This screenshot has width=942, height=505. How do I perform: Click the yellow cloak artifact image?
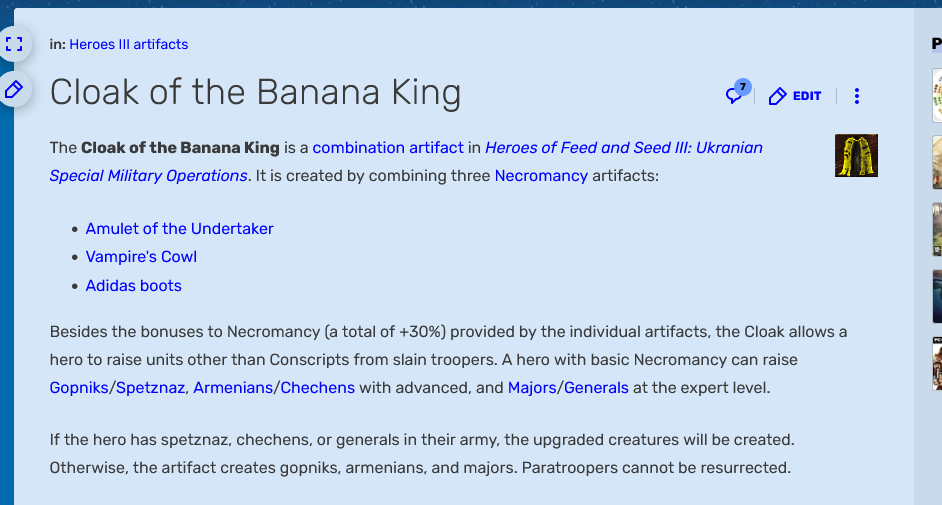[856, 156]
